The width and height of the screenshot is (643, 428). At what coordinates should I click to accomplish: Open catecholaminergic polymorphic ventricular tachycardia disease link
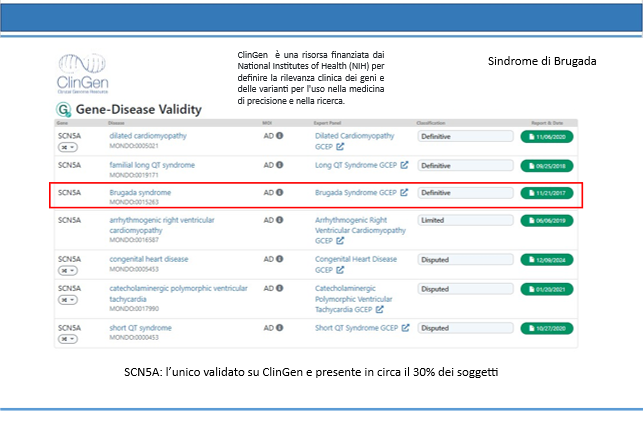(x=178, y=294)
